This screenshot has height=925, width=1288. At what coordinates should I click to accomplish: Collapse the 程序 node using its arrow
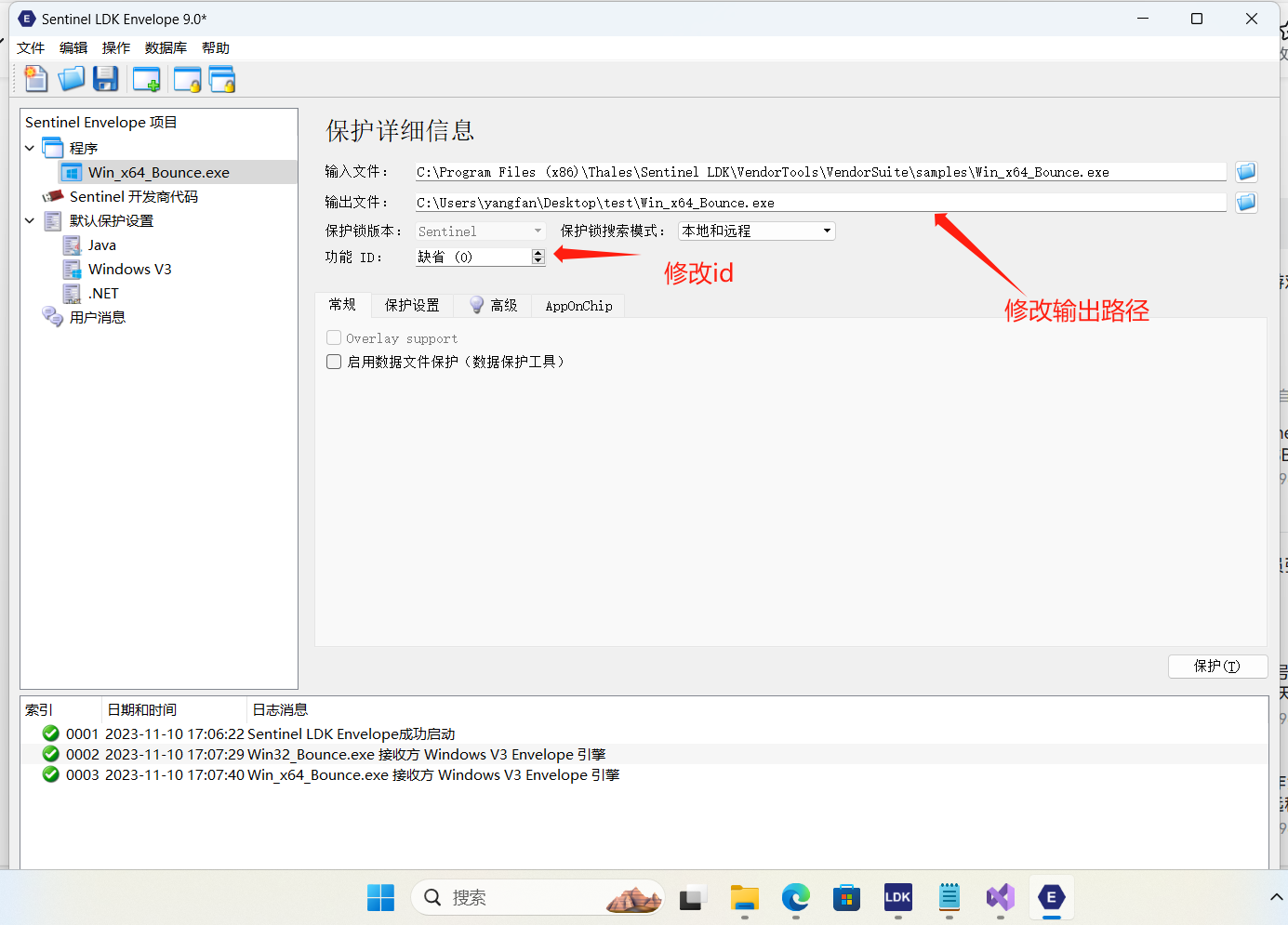(30, 148)
